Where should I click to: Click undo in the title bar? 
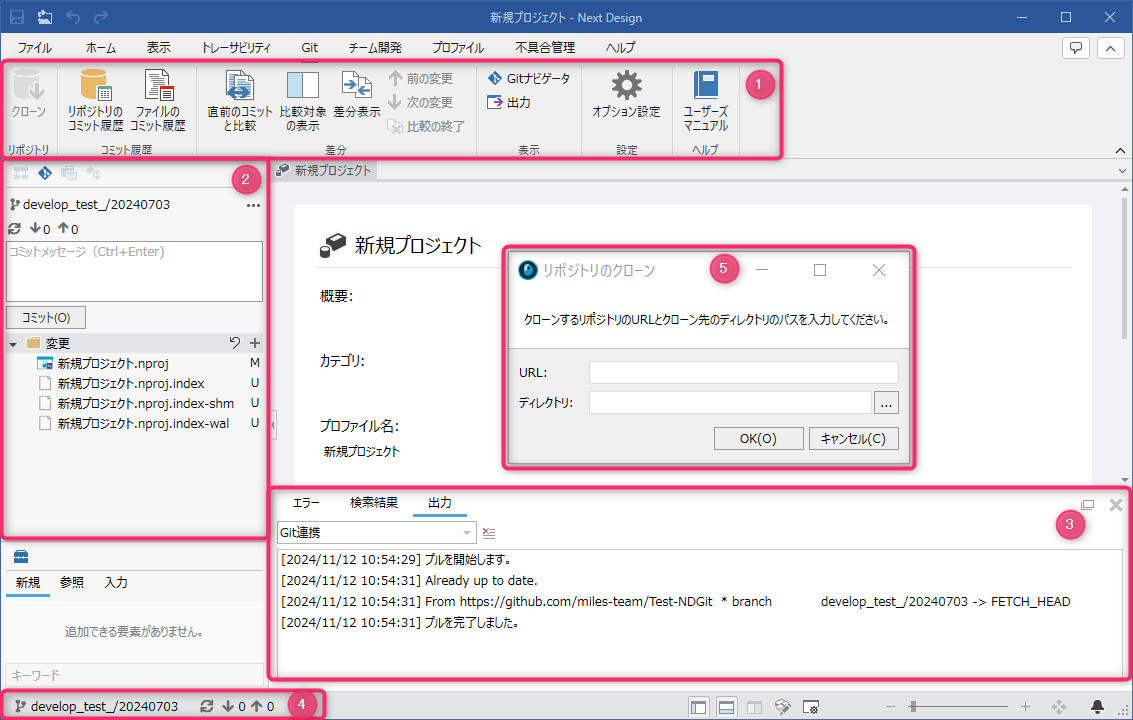coord(73,17)
